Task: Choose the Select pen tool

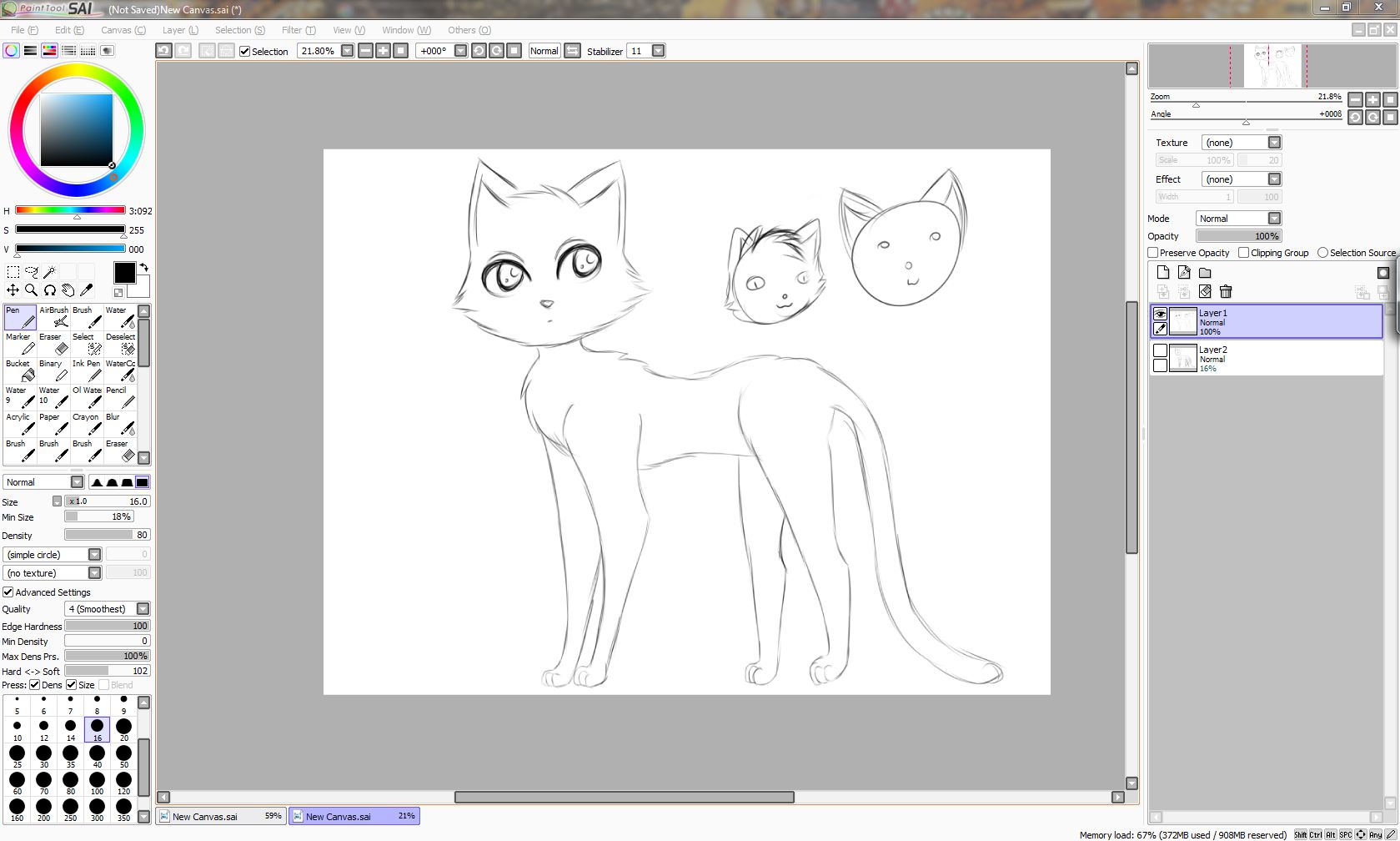Action: point(87,344)
